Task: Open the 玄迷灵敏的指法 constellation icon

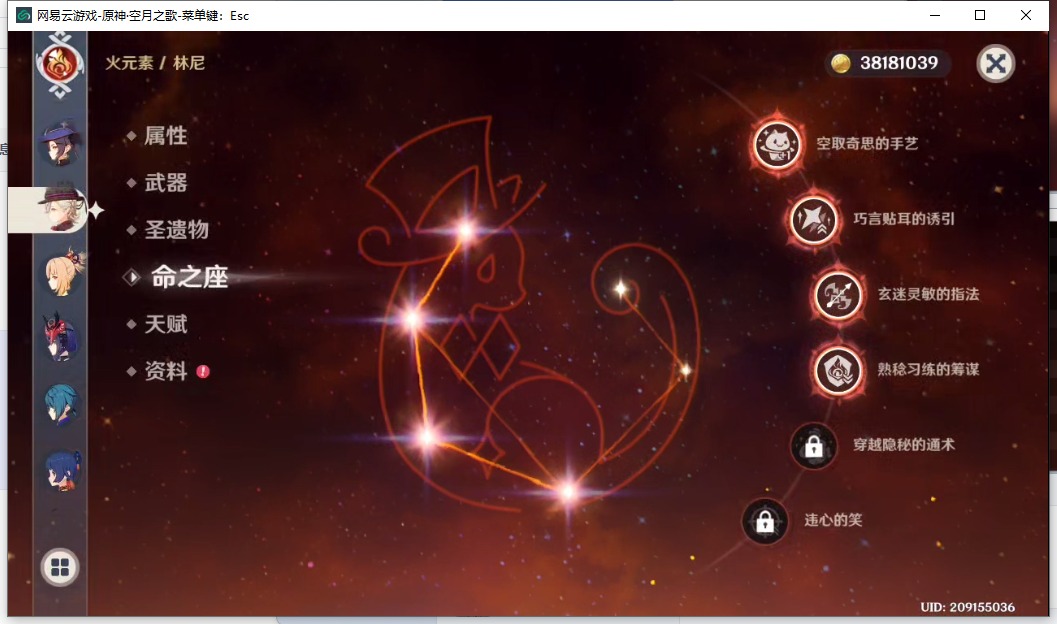Action: pos(838,294)
